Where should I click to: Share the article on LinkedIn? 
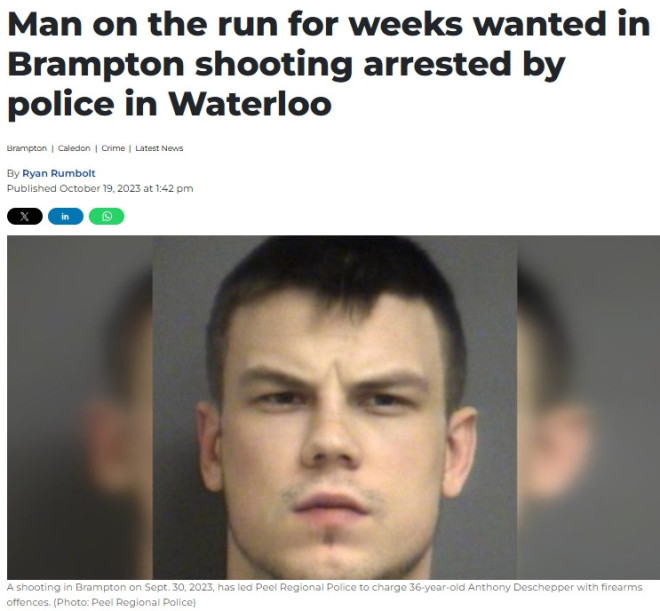coord(66,216)
